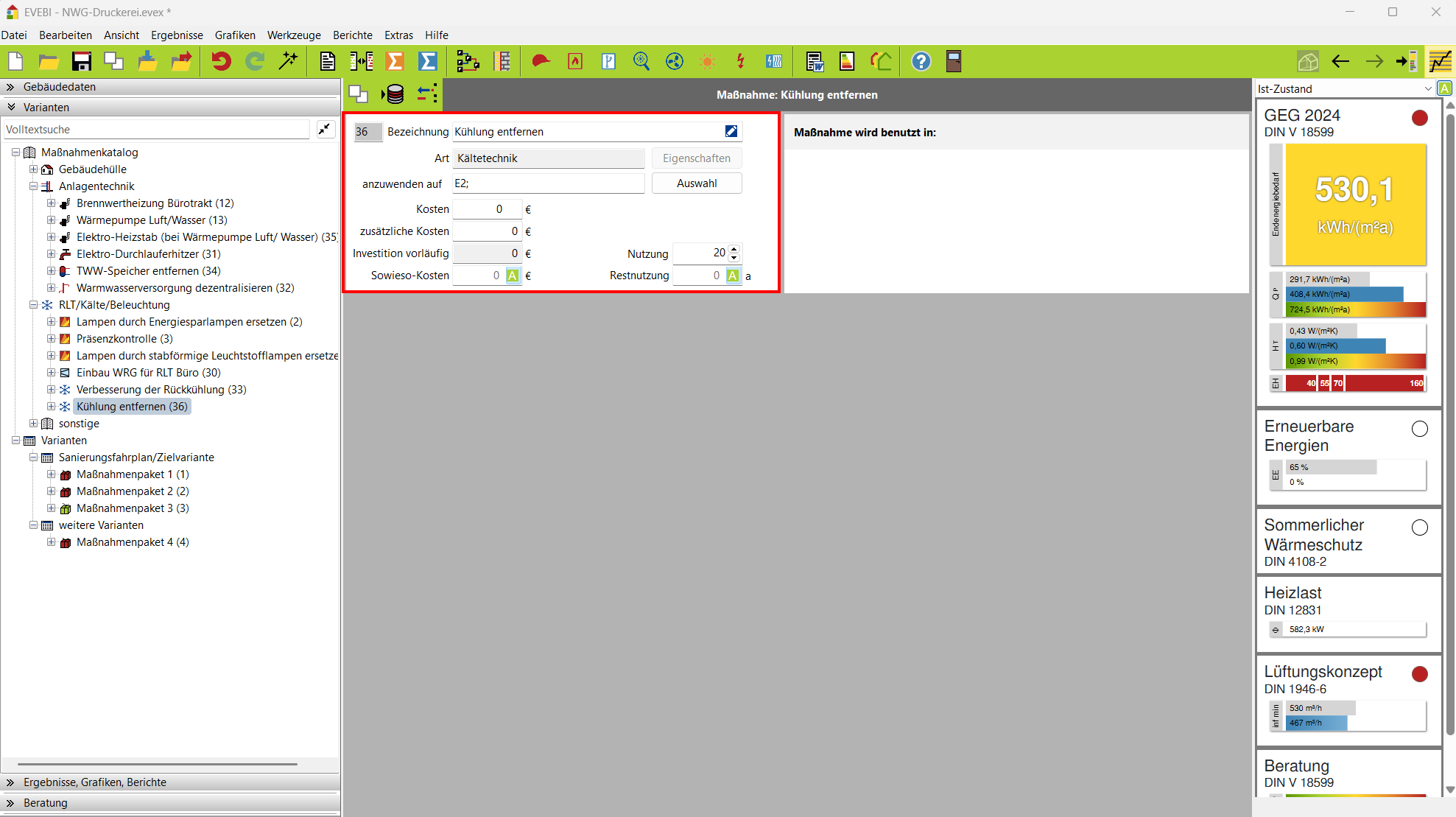Toggle the Sommerlicher Wärmeschutz status circle

[1419, 527]
